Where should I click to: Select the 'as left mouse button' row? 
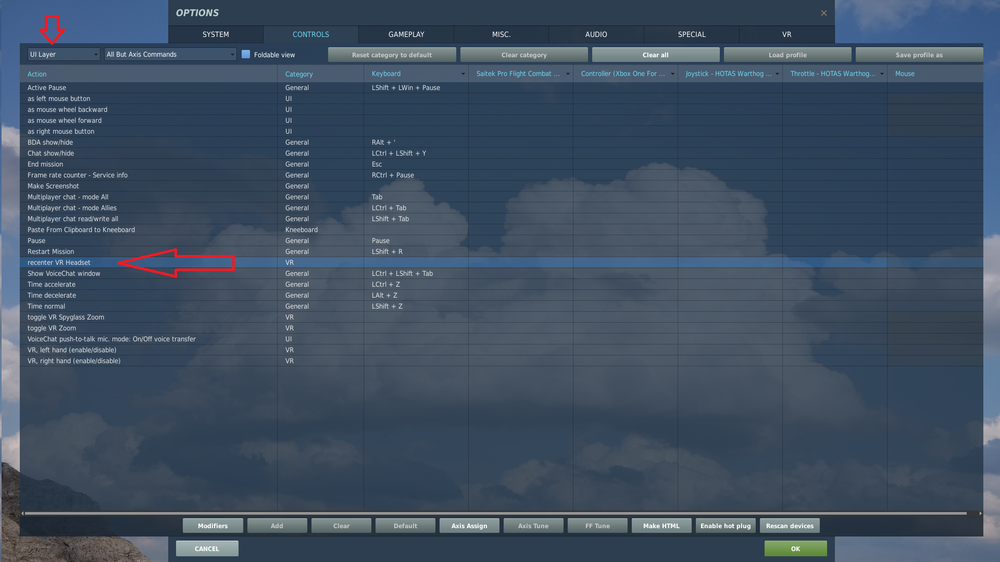coord(501,98)
